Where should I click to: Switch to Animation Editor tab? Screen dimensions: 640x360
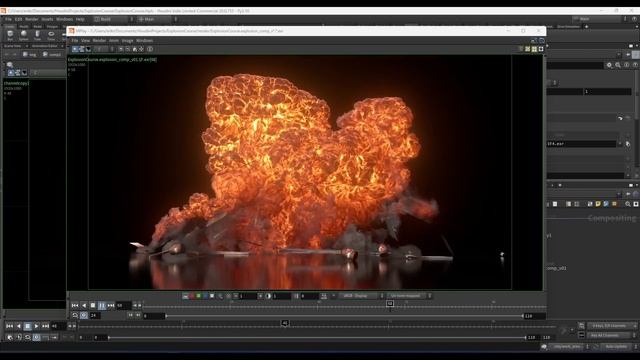[44, 46]
